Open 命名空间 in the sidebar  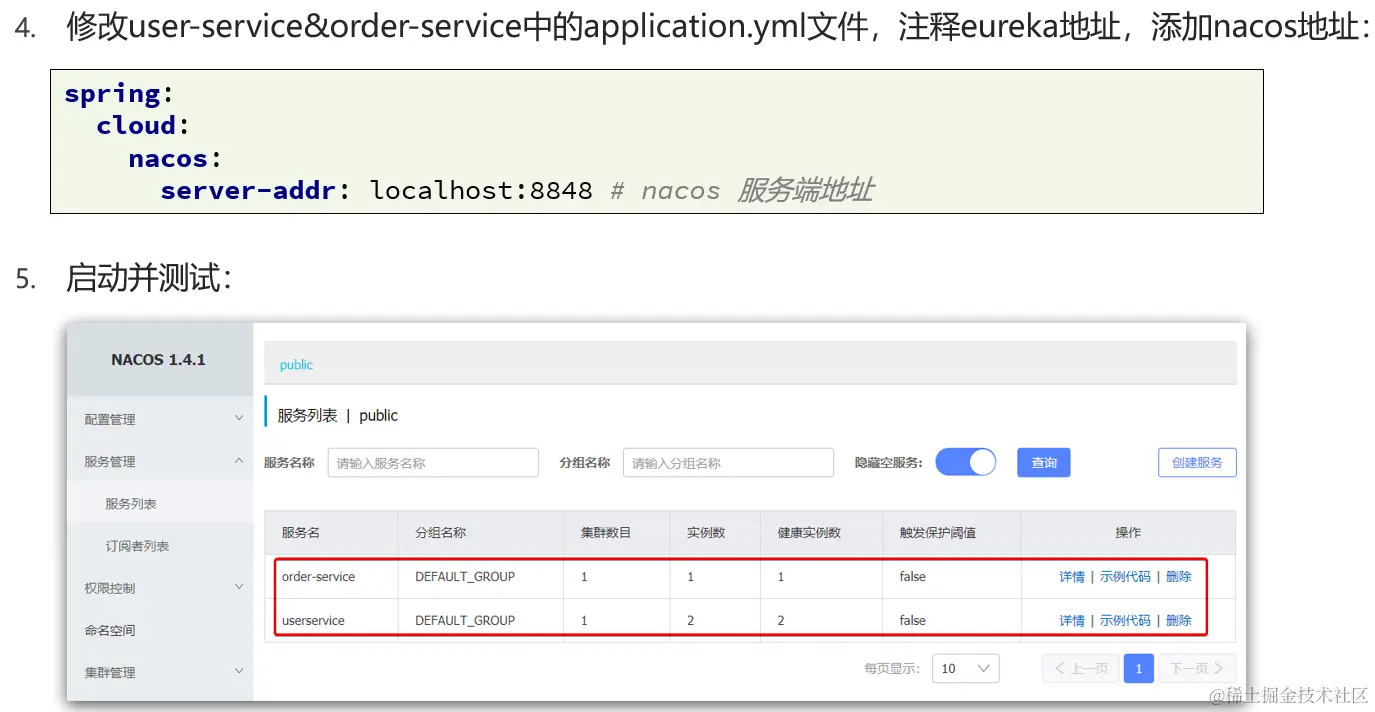click(110, 630)
